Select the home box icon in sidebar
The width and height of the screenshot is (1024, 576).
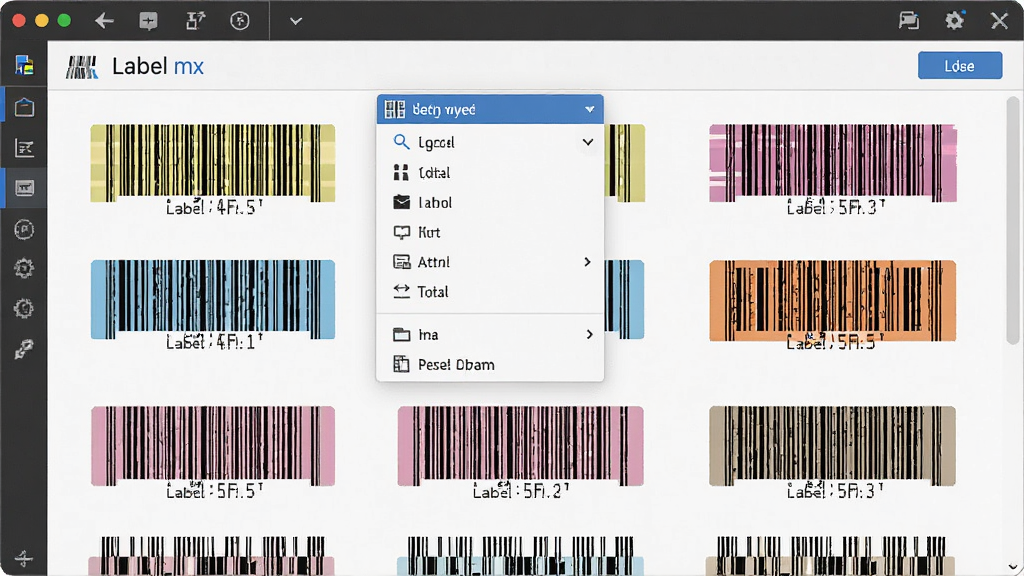click(24, 106)
